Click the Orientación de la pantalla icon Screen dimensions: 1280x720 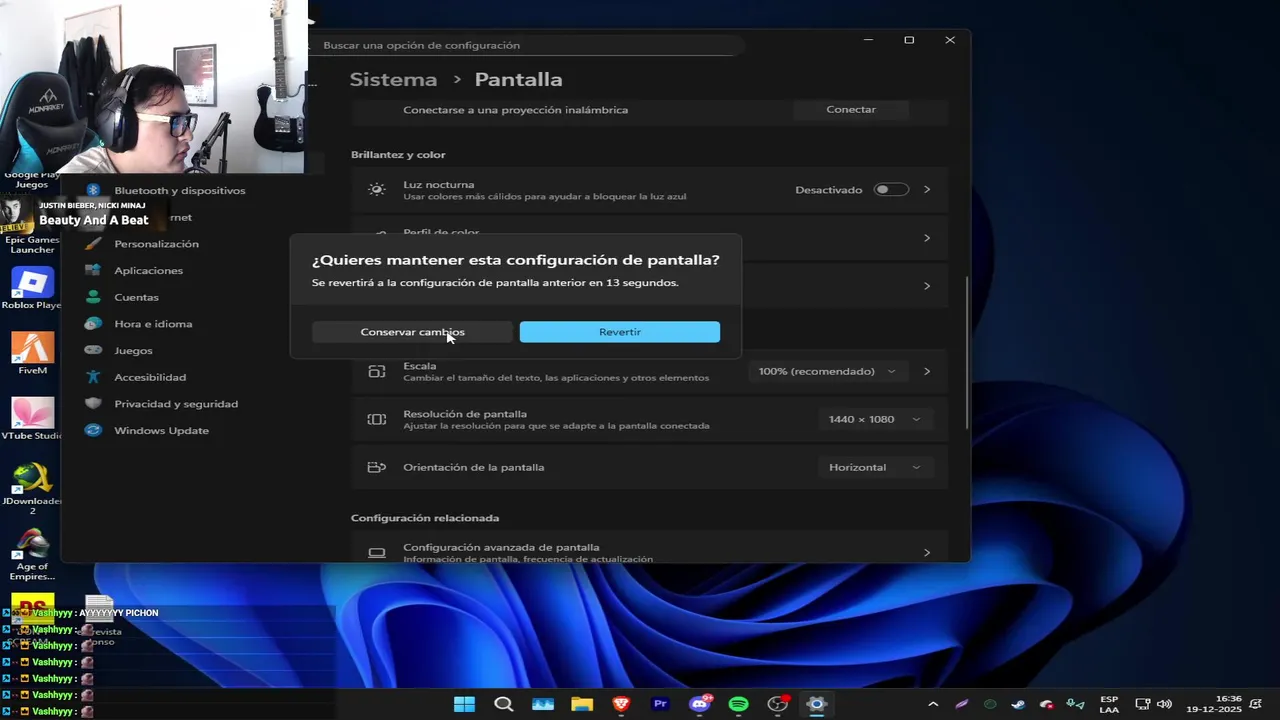[x=376, y=467]
